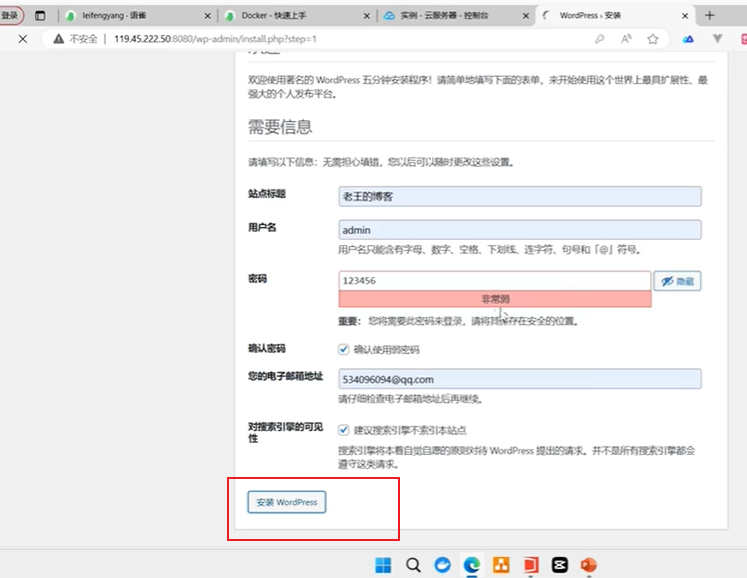Click the not secure warning icon
Screen dimensions: 747x578
pyautogui.click(x=59, y=39)
